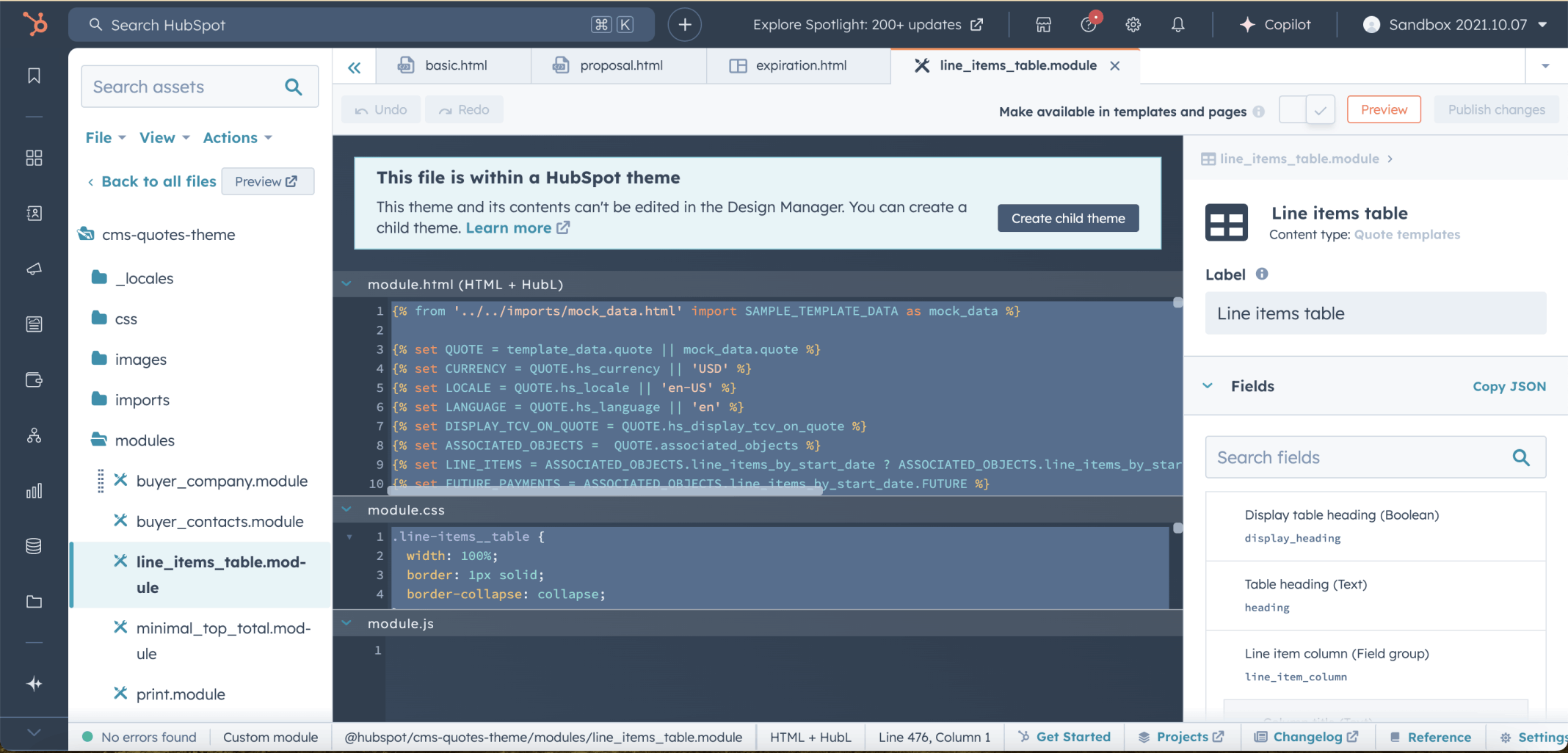Viewport: 1568px width, 753px height.
Task: Click Create child theme button
Action: [1068, 218]
